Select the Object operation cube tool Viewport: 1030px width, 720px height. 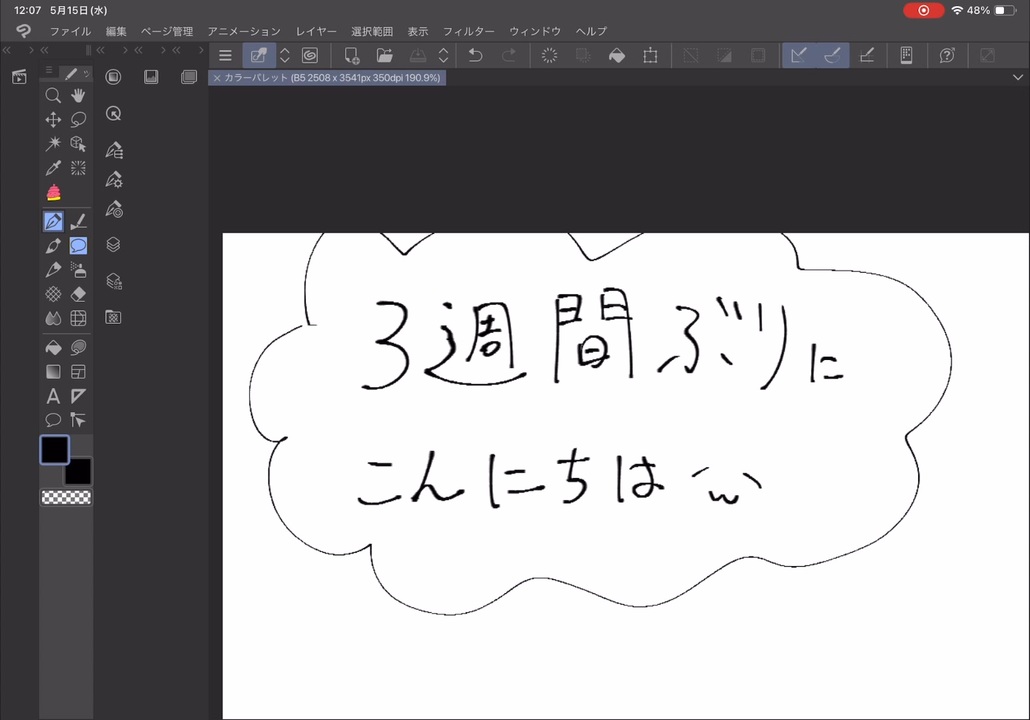[78, 144]
